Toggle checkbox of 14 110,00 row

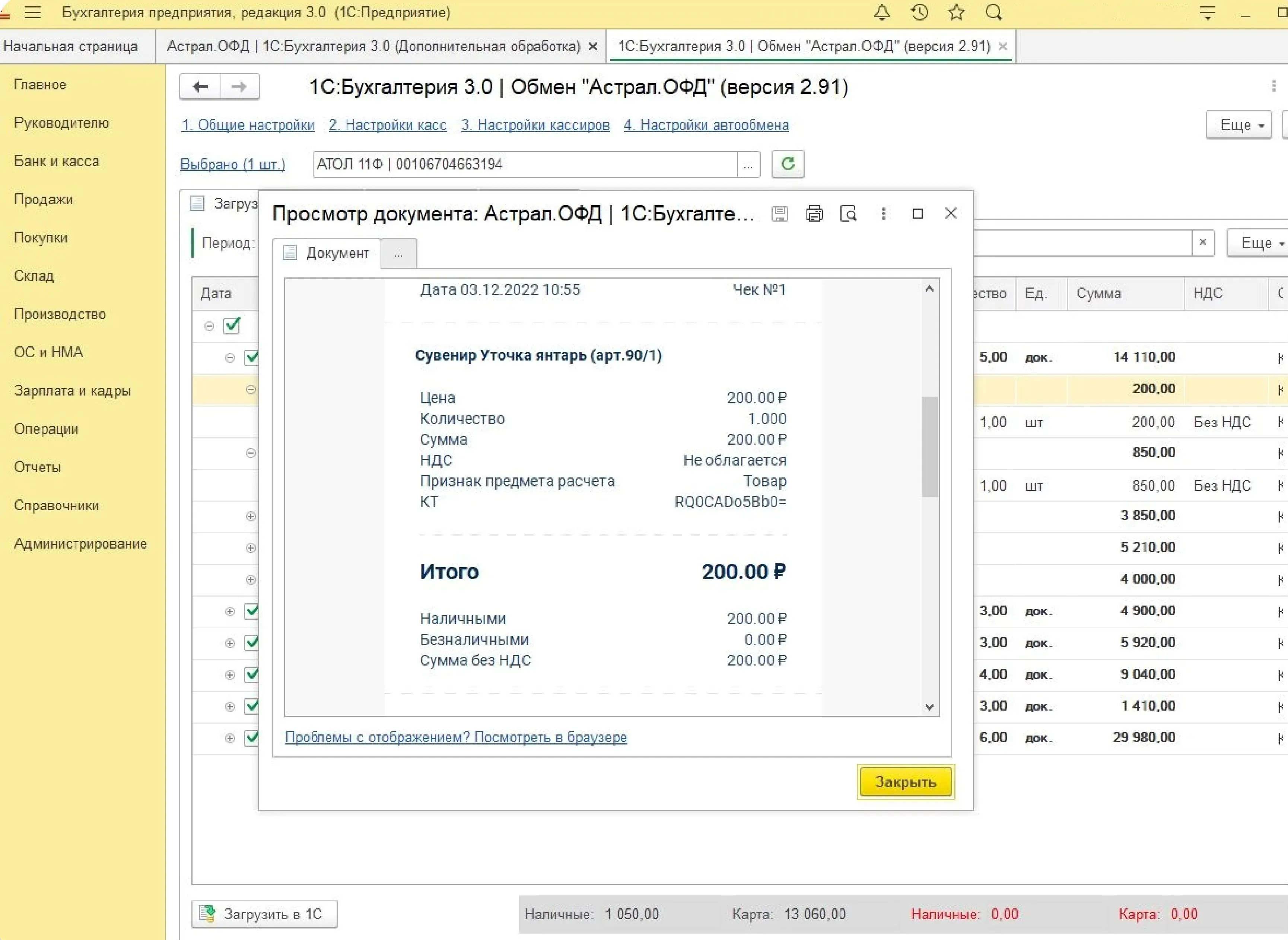pyautogui.click(x=251, y=357)
